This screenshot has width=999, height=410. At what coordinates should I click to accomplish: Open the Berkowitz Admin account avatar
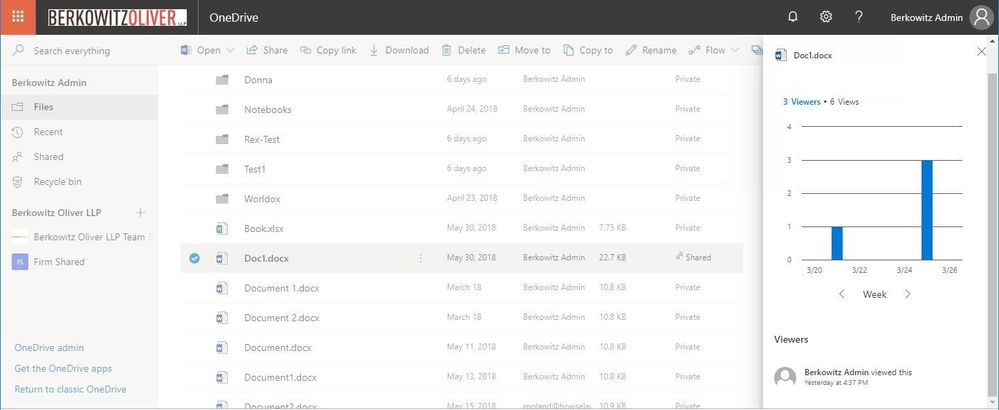tap(981, 17)
